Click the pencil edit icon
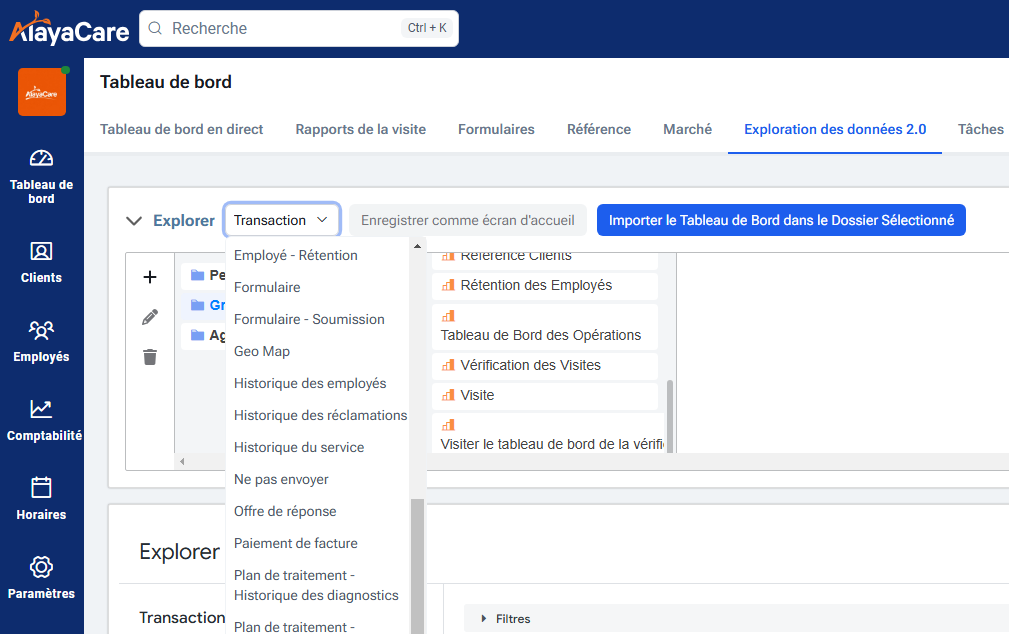 (150, 317)
